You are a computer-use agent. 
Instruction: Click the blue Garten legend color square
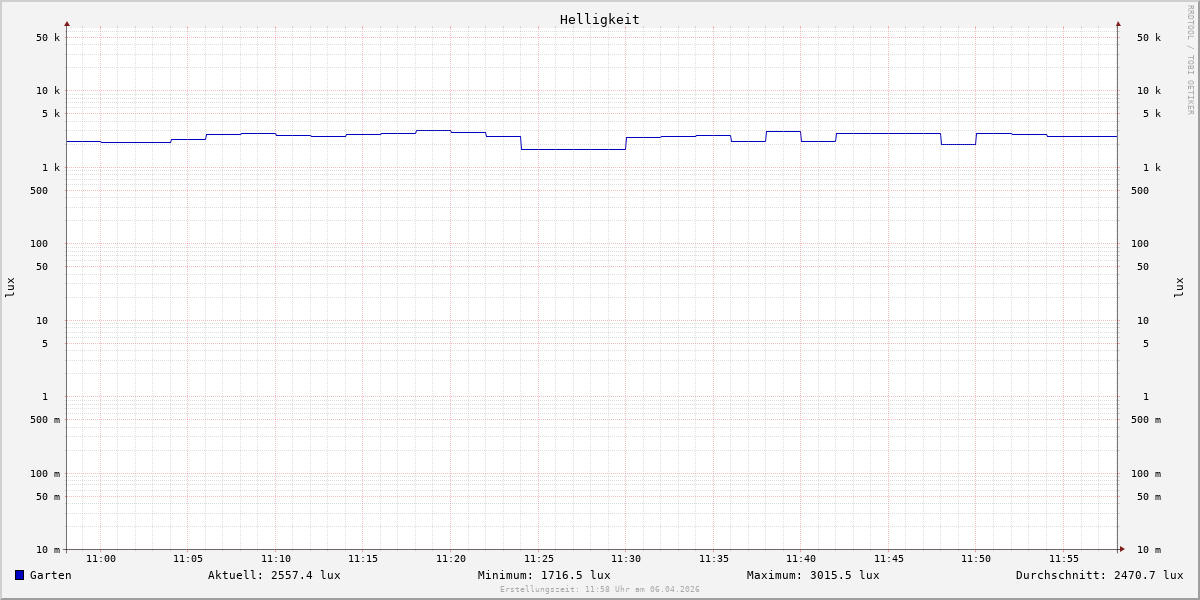(x=19, y=575)
